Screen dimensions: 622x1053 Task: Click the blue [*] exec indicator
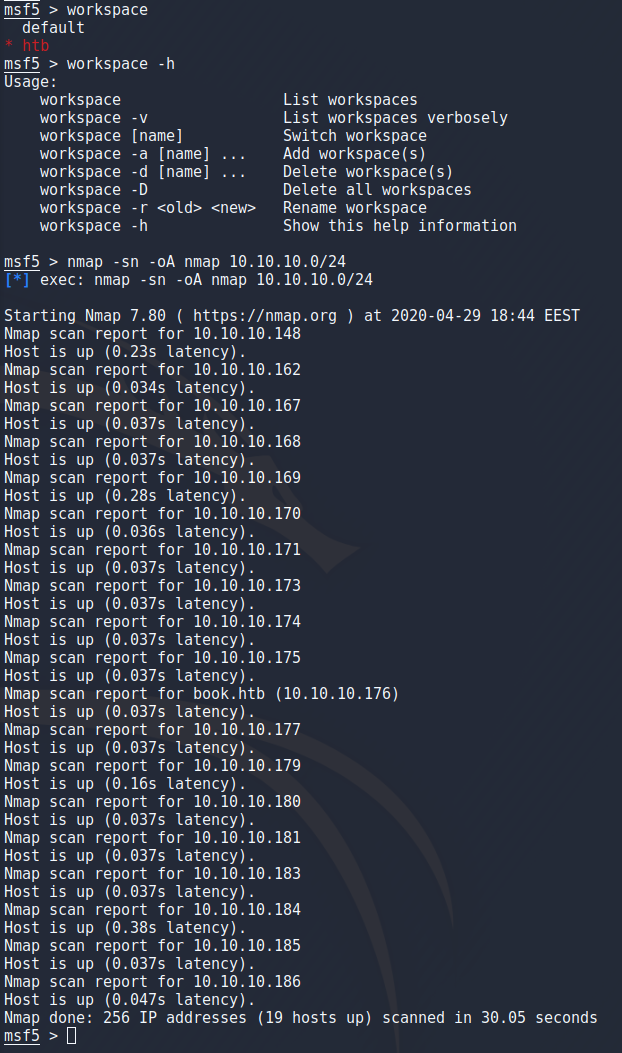pyautogui.click(x=17, y=279)
